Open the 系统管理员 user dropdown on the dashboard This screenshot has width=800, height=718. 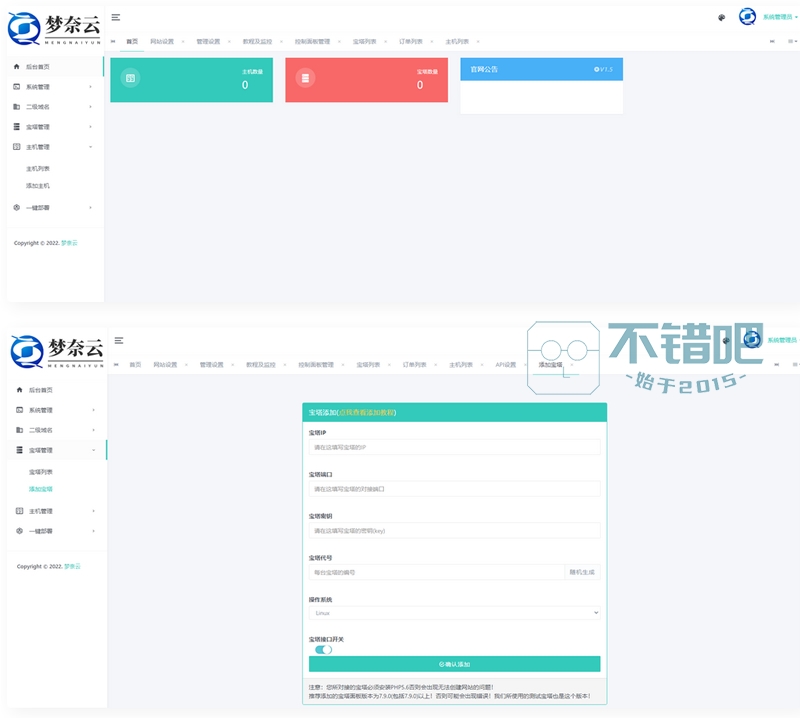[779, 17]
